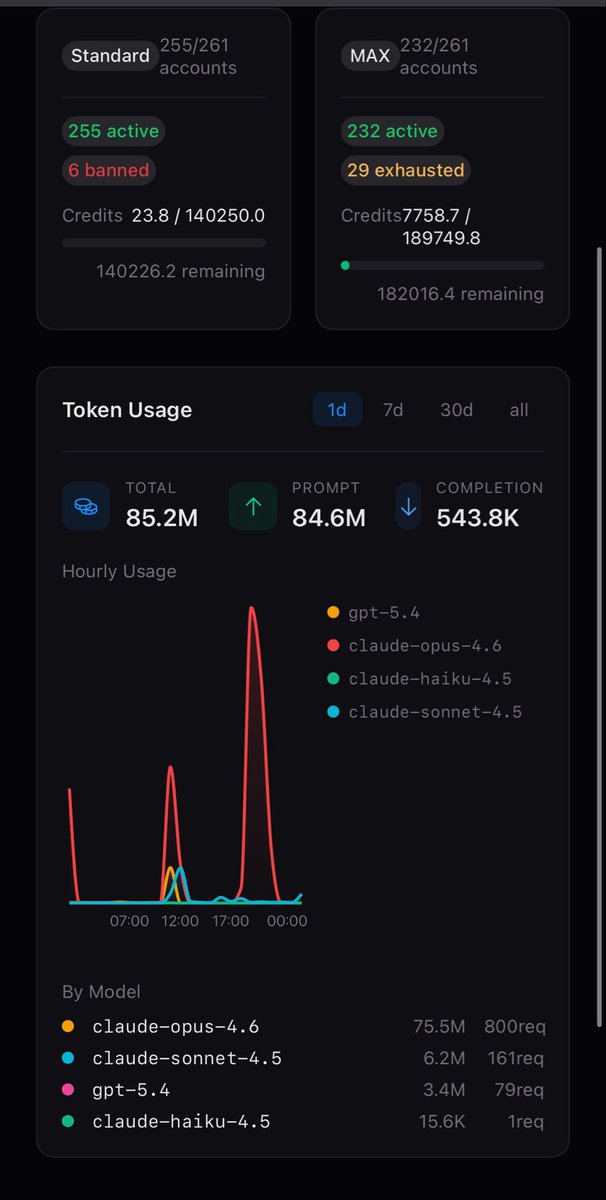The image size is (606, 1200).
Task: Click the Standard plan badge
Action: [x=110, y=56]
